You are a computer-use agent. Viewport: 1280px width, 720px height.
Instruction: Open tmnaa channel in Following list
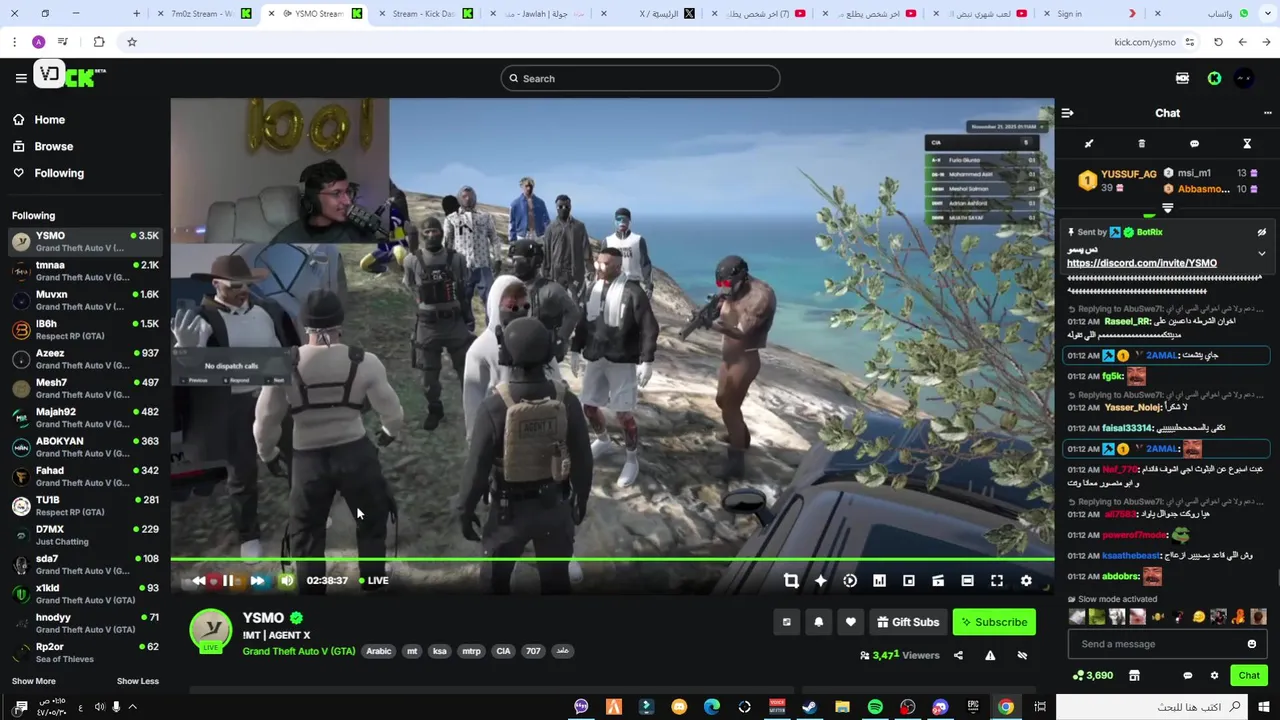pos(85,271)
